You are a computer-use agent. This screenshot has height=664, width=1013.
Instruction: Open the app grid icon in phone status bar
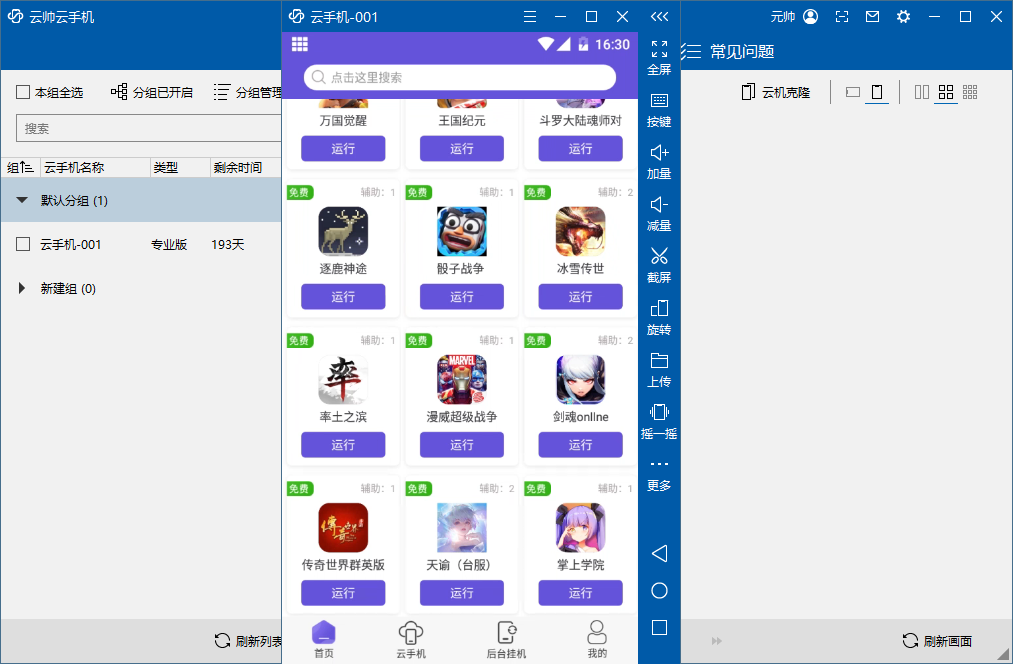(300, 44)
